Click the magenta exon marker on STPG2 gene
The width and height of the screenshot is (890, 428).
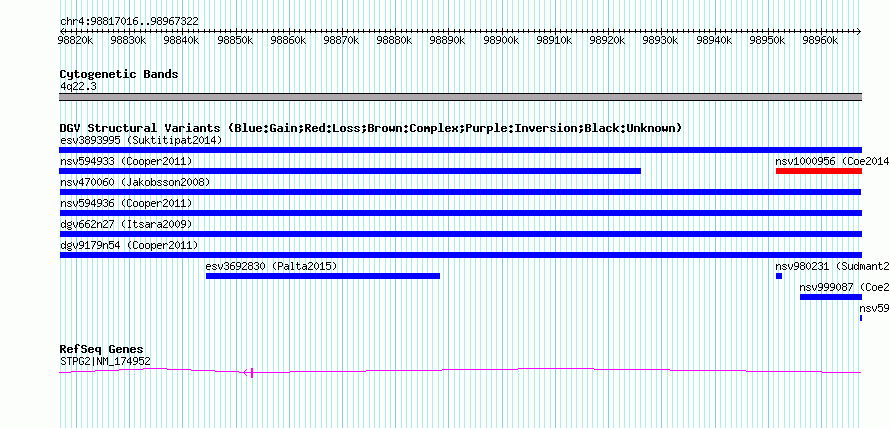pos(251,372)
